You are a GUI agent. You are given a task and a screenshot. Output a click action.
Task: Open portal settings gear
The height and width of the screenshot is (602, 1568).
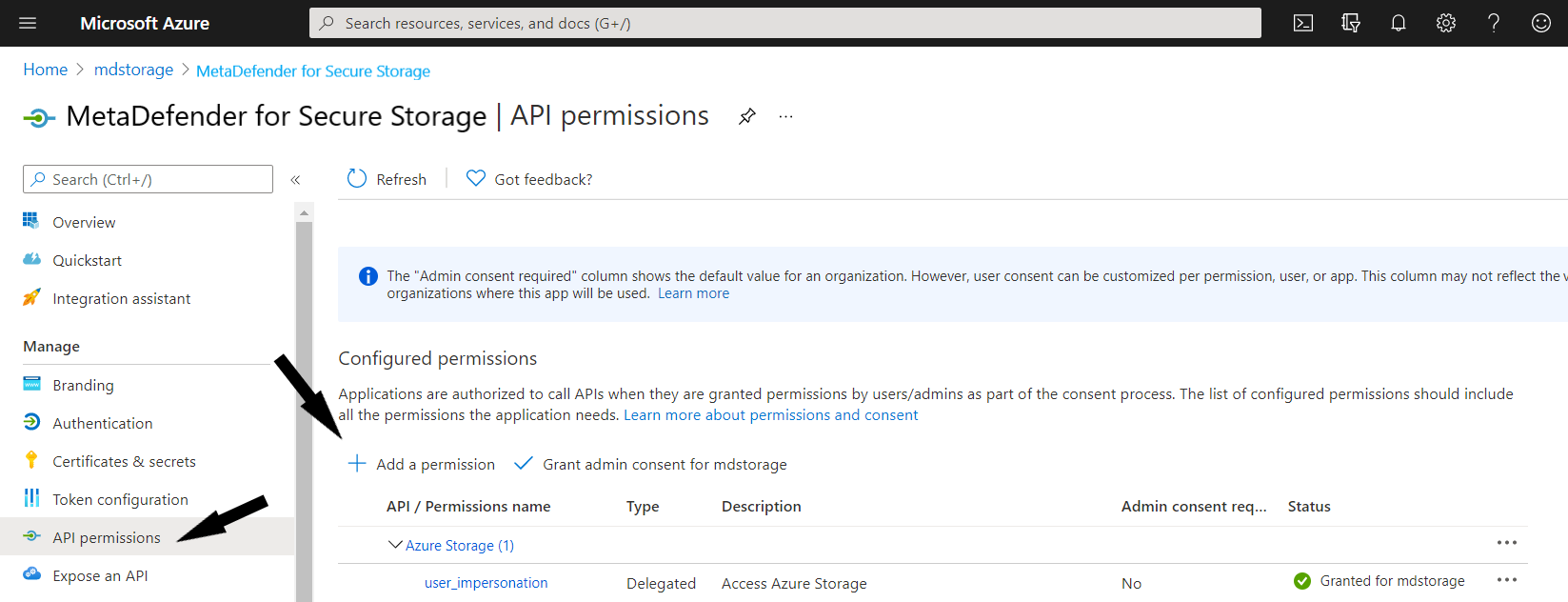tap(1446, 23)
